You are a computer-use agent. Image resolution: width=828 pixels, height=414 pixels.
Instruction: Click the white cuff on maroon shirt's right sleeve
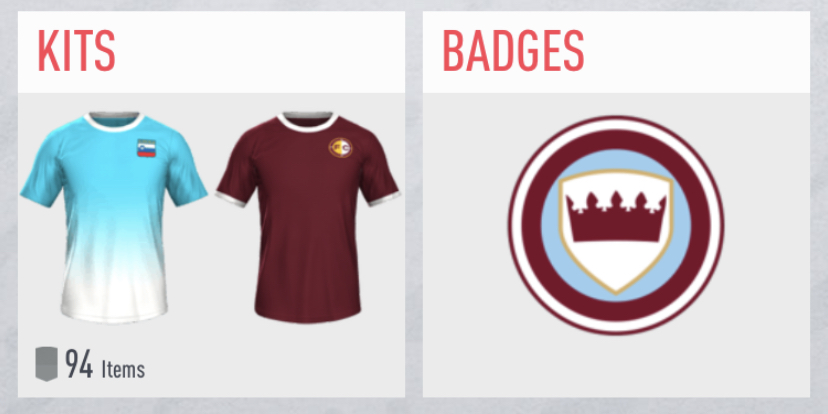(x=384, y=198)
